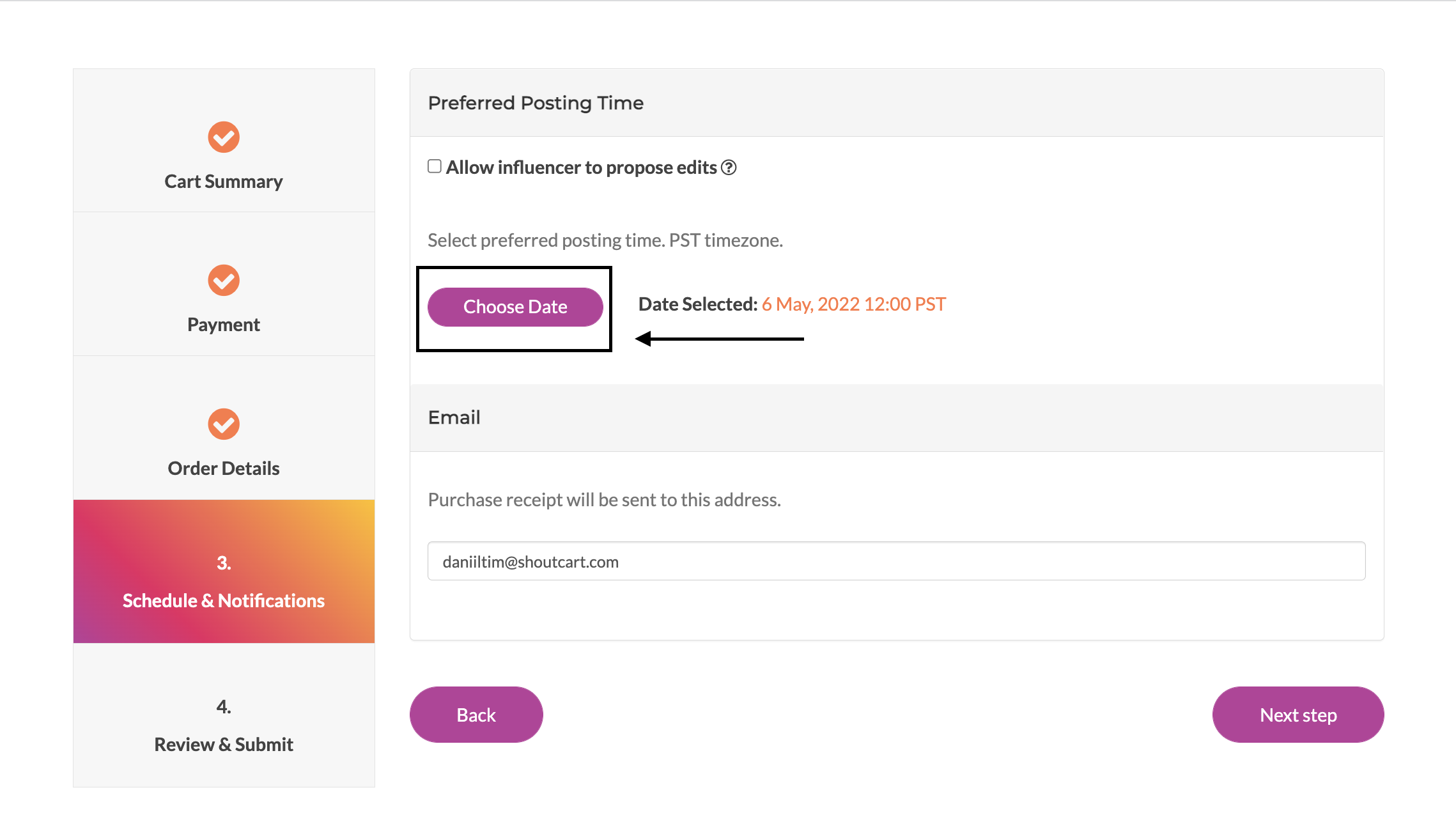Click the Order Details checkmark icon

coord(224,424)
